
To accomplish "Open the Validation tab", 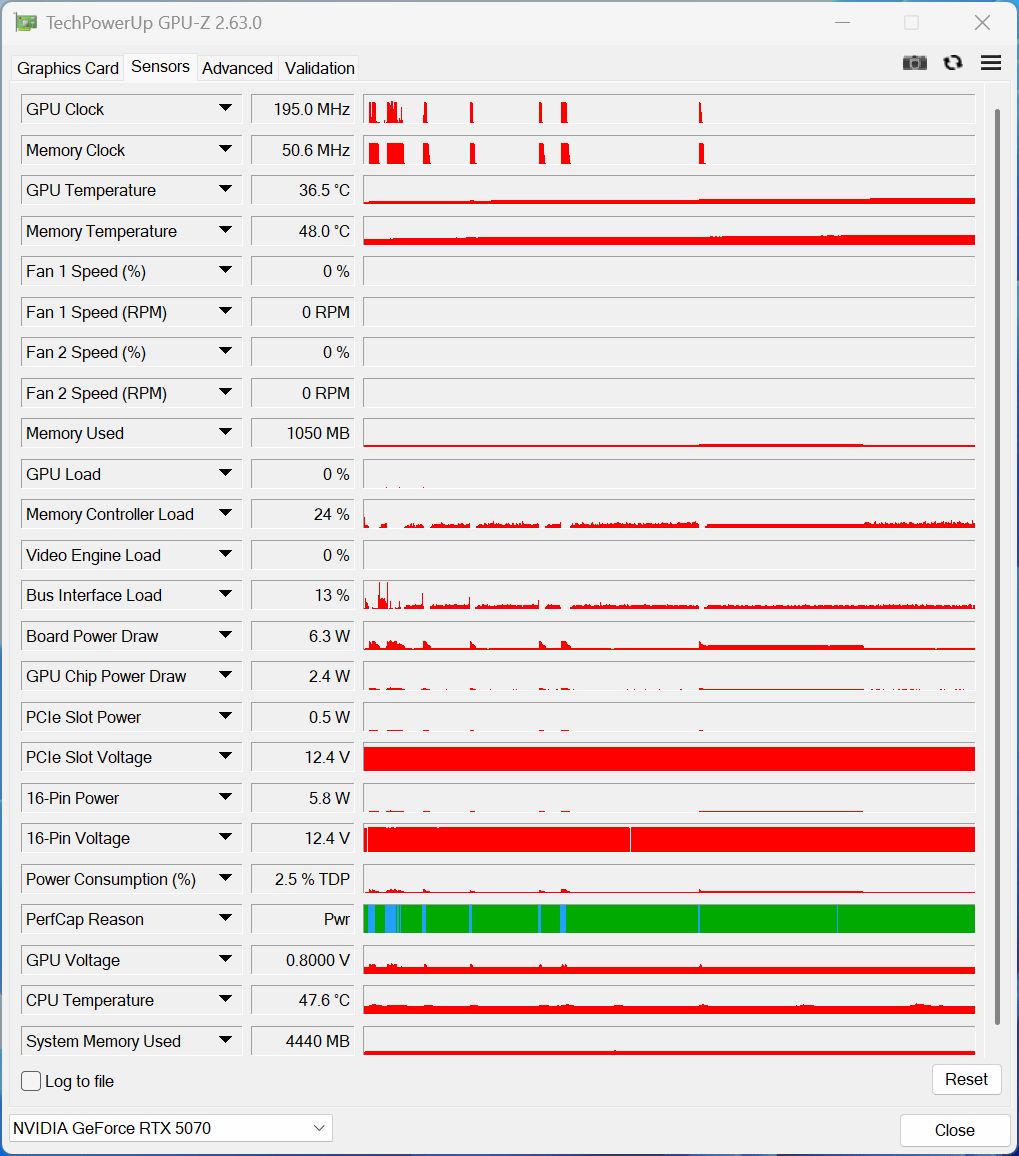I will (x=319, y=68).
